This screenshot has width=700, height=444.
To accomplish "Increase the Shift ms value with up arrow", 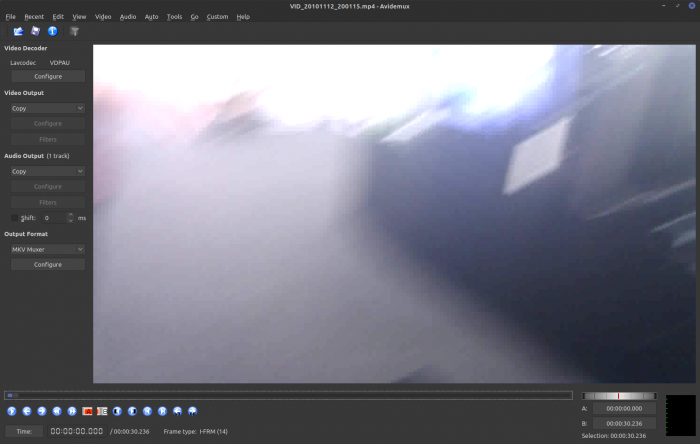I will (70, 214).
